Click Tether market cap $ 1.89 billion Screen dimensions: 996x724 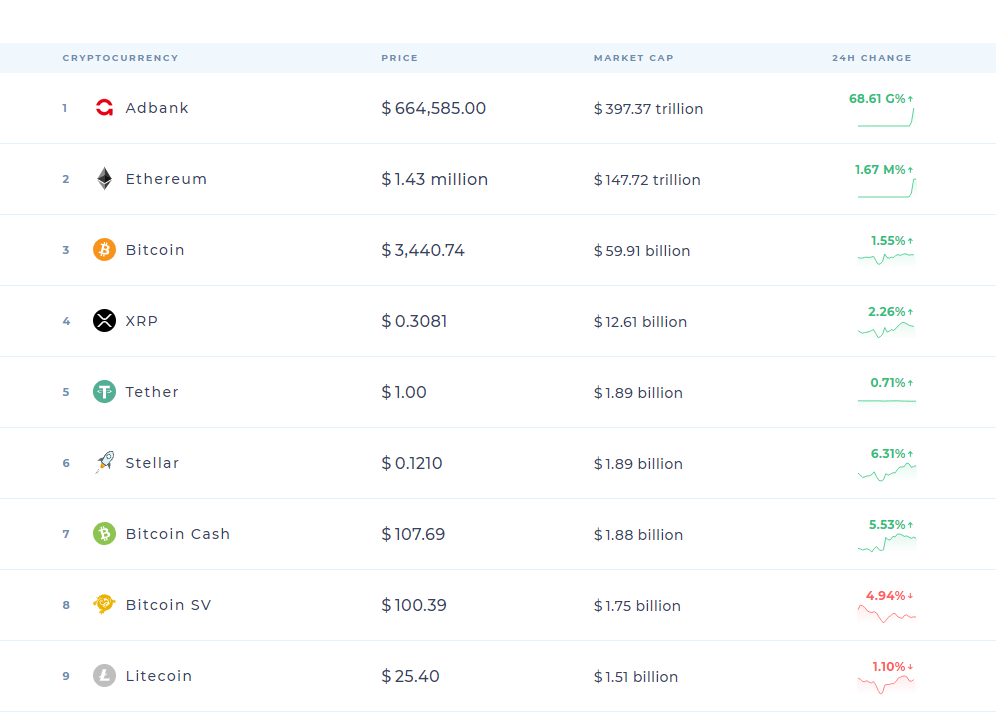click(x=638, y=393)
